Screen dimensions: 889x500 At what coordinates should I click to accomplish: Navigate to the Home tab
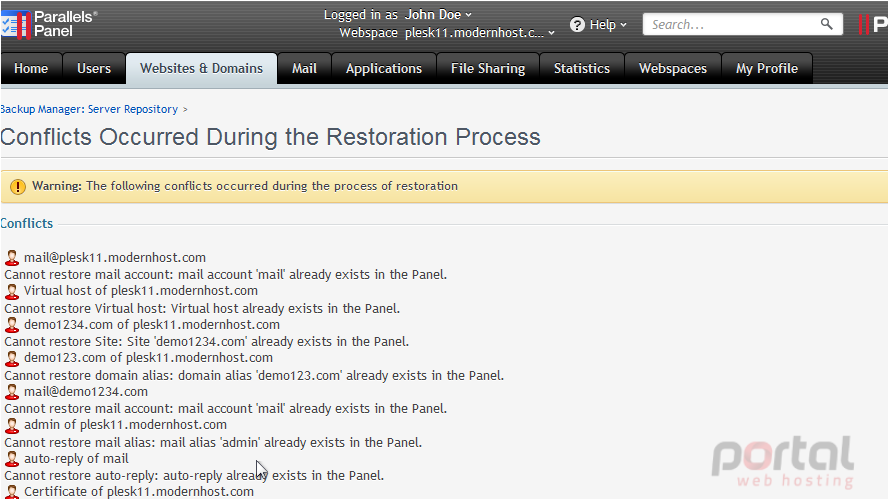pos(31,69)
